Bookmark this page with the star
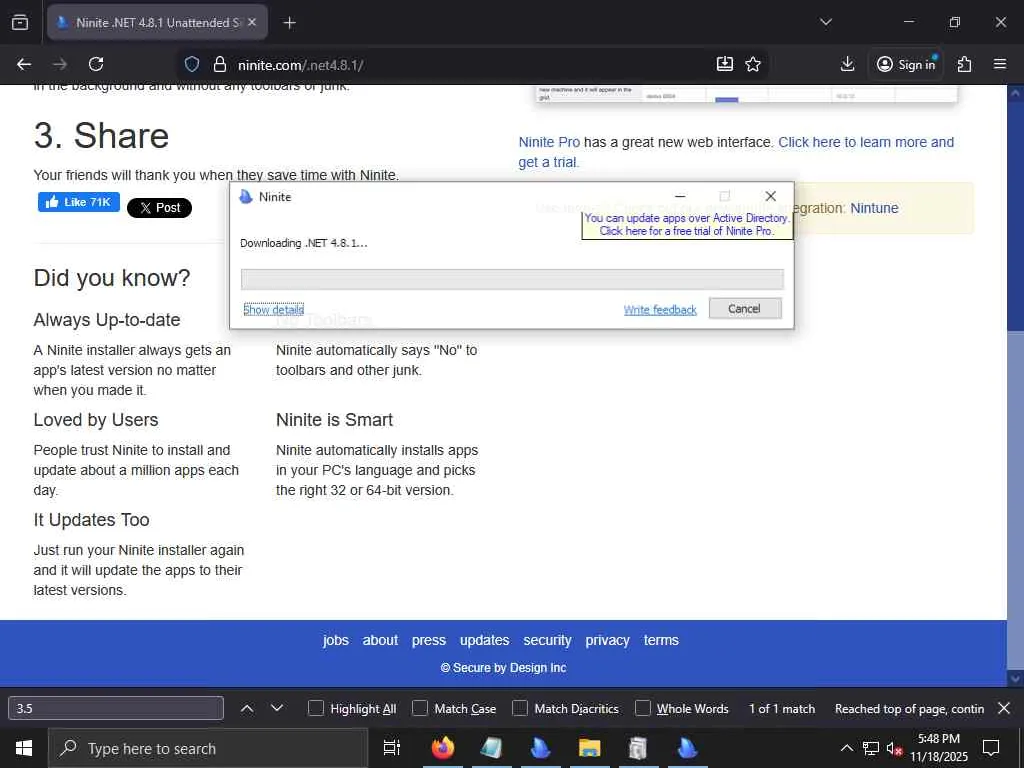 coord(753,64)
